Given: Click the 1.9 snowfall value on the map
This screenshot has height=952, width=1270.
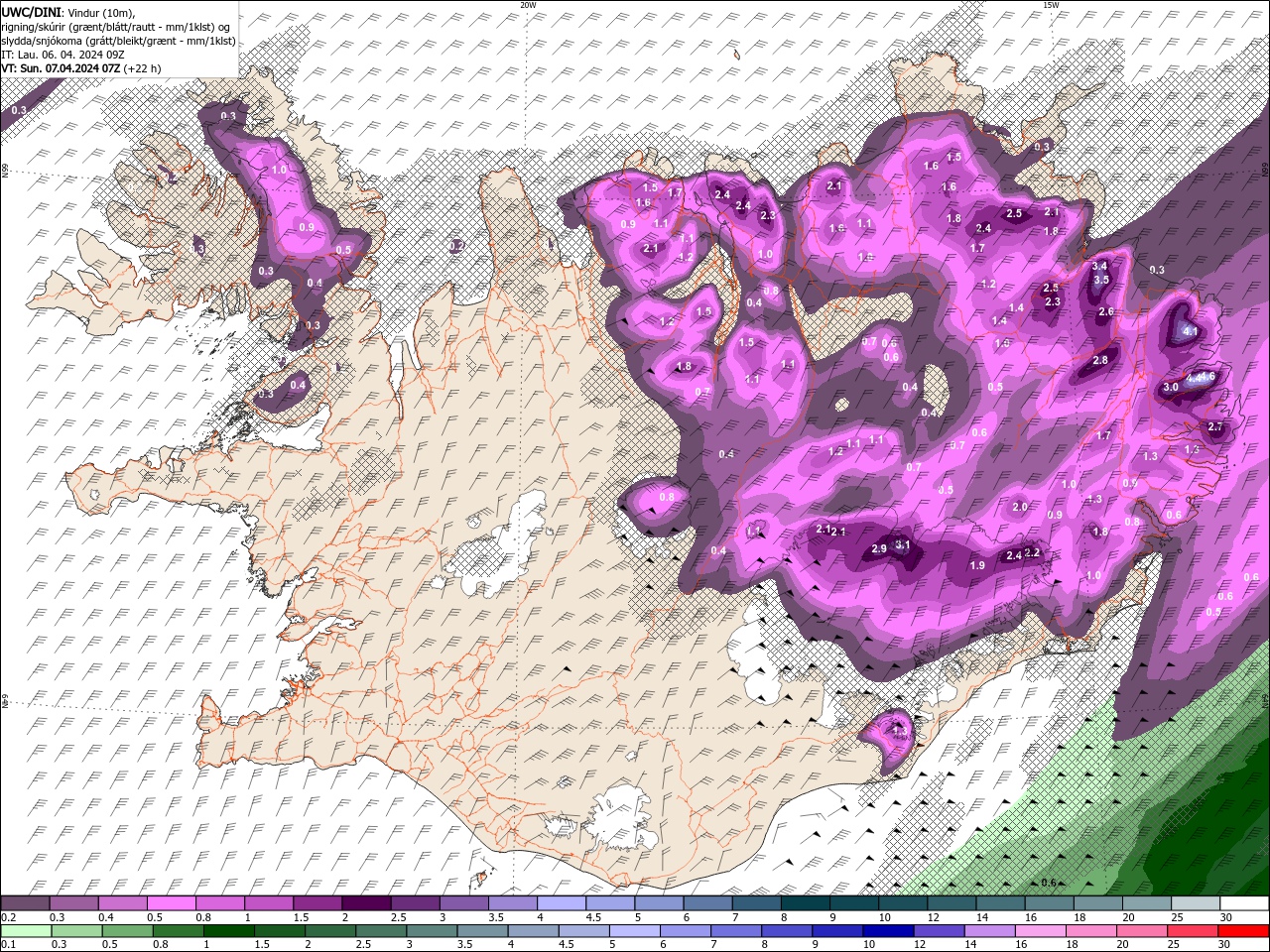Looking at the screenshot, I should (x=977, y=565).
